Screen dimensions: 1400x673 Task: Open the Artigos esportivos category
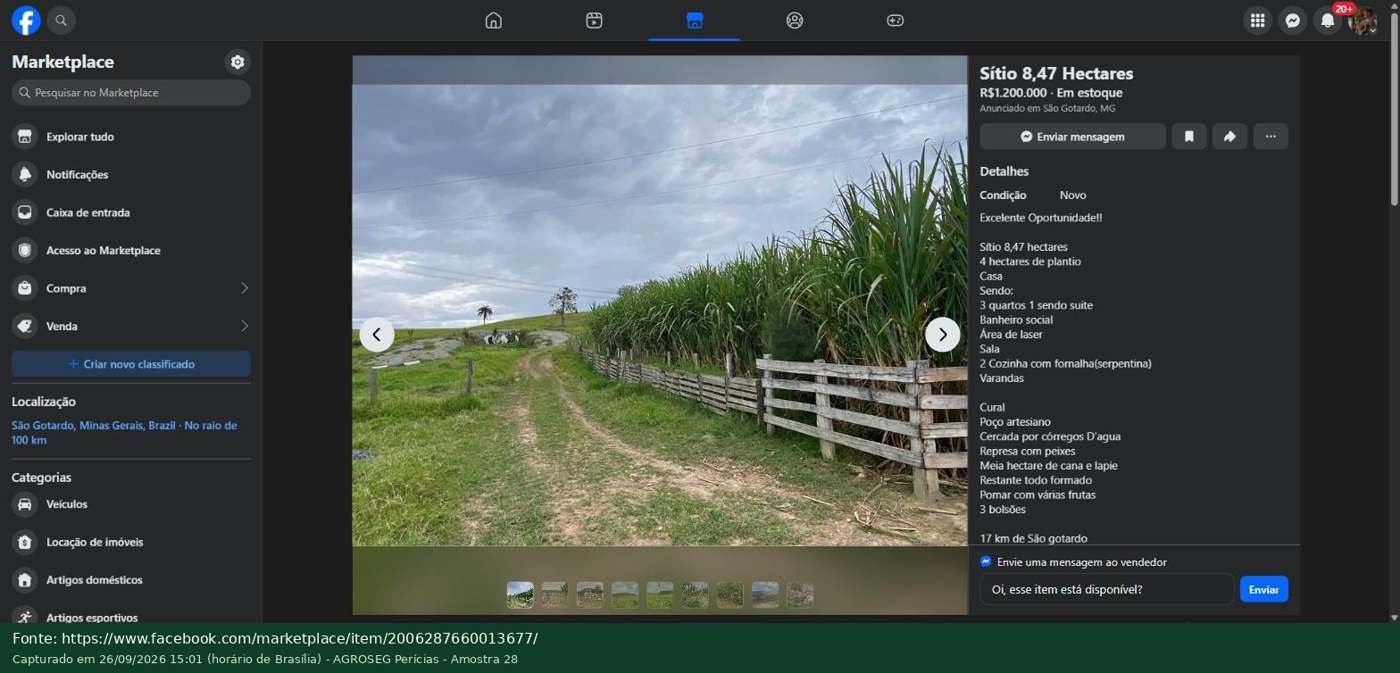pyautogui.click(x=131, y=617)
